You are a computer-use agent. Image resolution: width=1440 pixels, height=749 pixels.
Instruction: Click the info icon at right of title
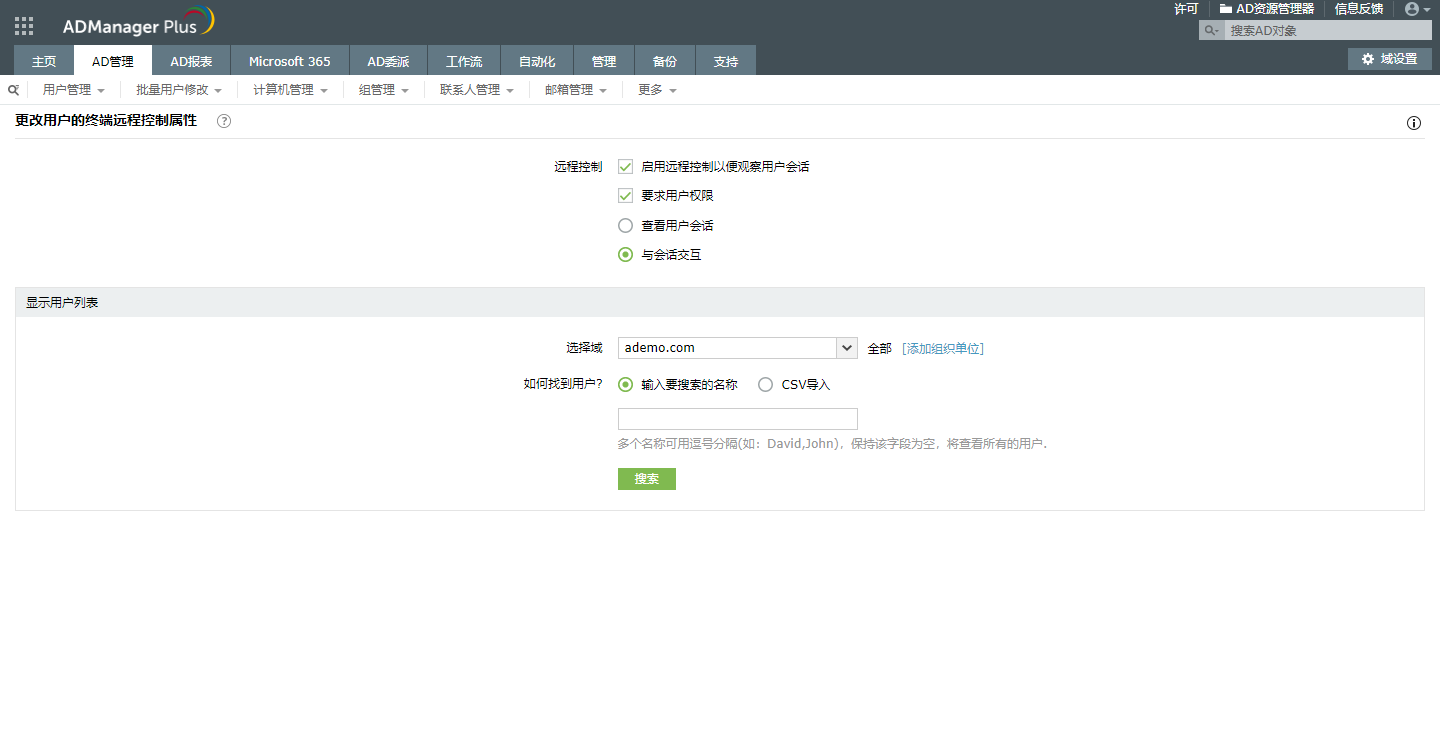tap(1414, 124)
